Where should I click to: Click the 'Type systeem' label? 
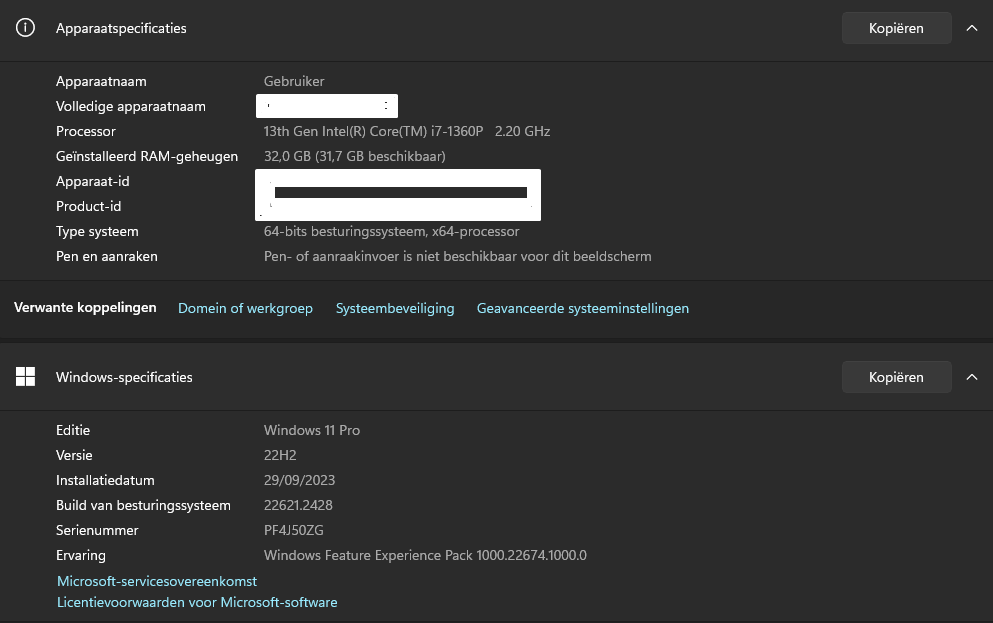97,232
